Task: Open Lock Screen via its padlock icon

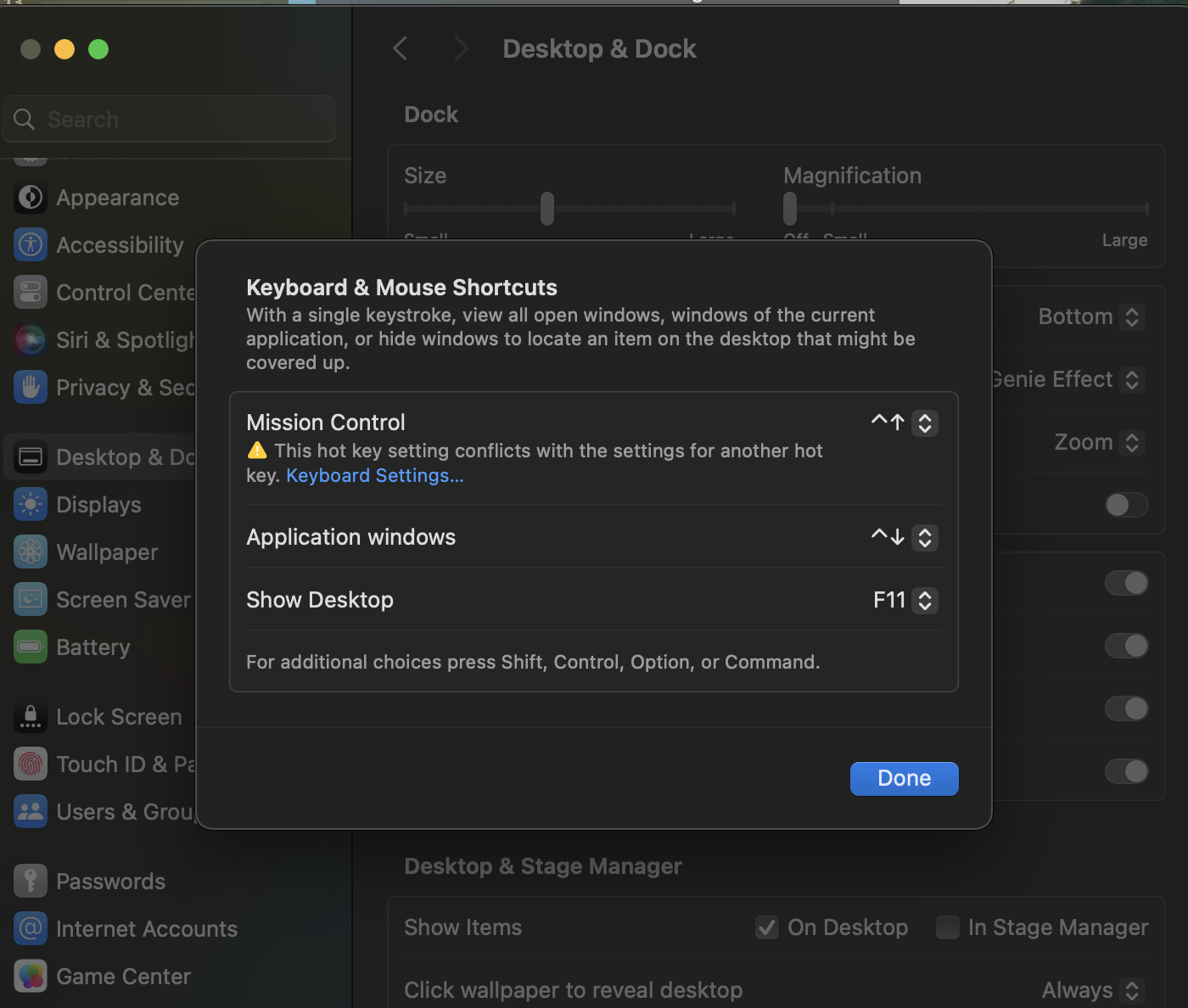Action: [x=31, y=717]
